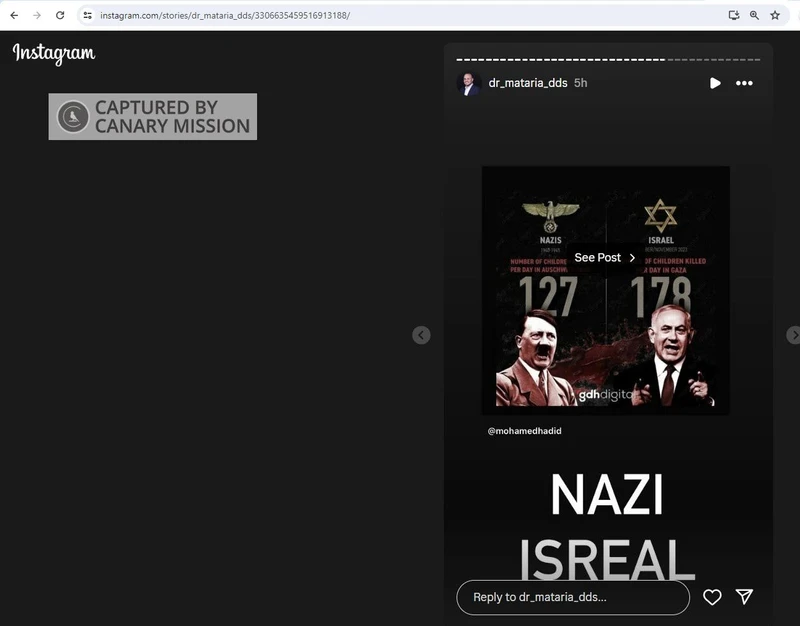Advance to the next story
Image resolution: width=800 pixels, height=626 pixels.
pos(793,335)
